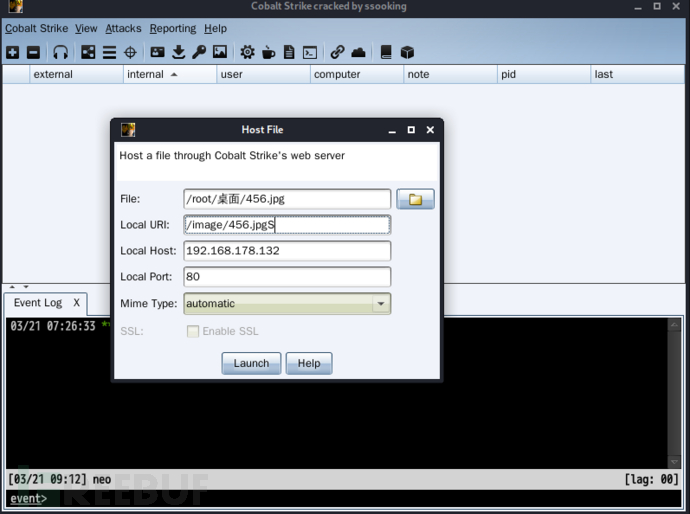This screenshot has height=514, width=690.
Task: Open the Keystrokes key icon
Action: [x=199, y=52]
